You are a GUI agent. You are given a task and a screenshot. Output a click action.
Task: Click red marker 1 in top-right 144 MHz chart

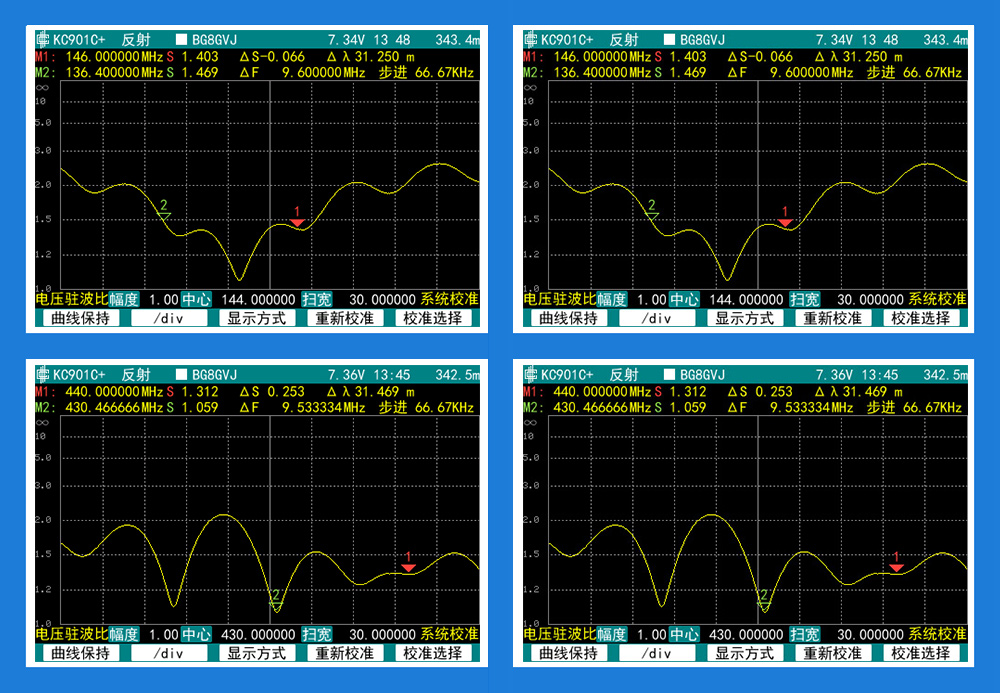pos(785,221)
